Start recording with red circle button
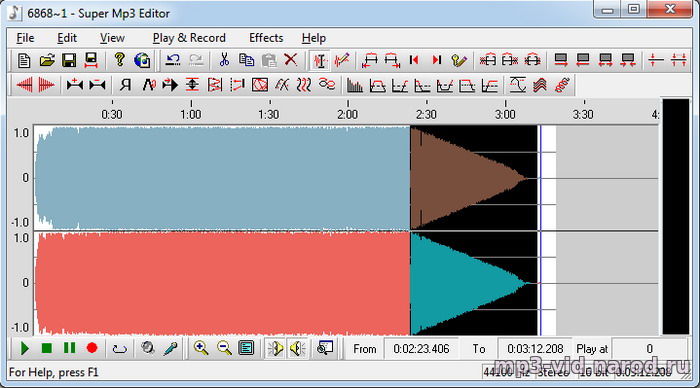This screenshot has height=388, width=700. 92,348
